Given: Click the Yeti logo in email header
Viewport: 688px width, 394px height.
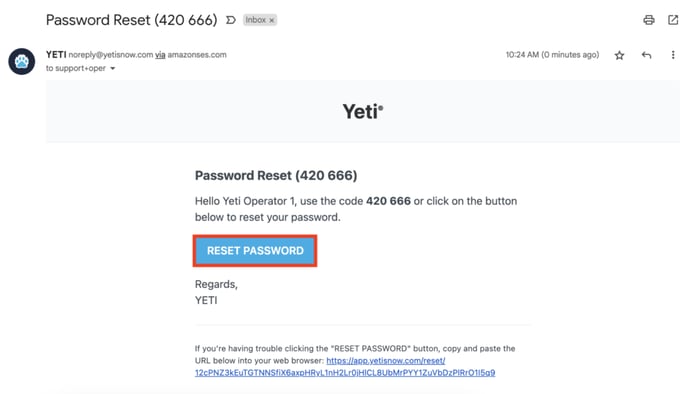Looking at the screenshot, I should (x=362, y=111).
